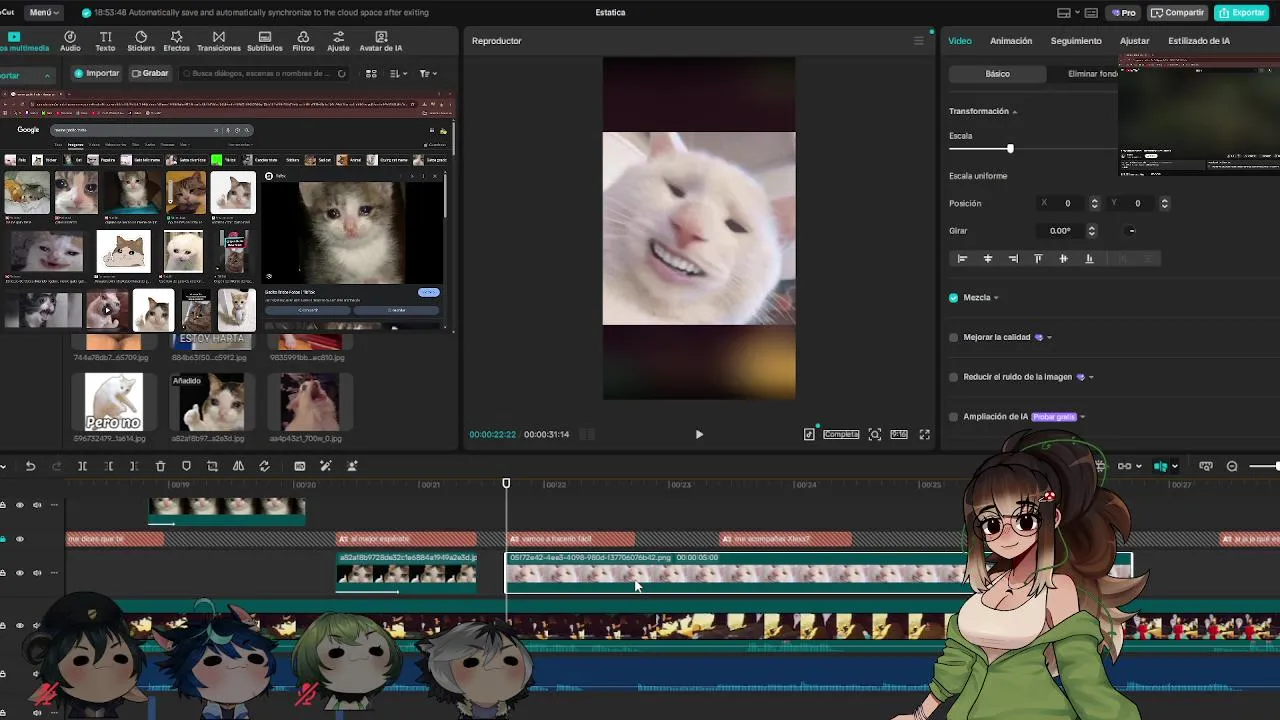Viewport: 1280px width, 720px height.
Task: Open the Efectos panel
Action: [176, 41]
